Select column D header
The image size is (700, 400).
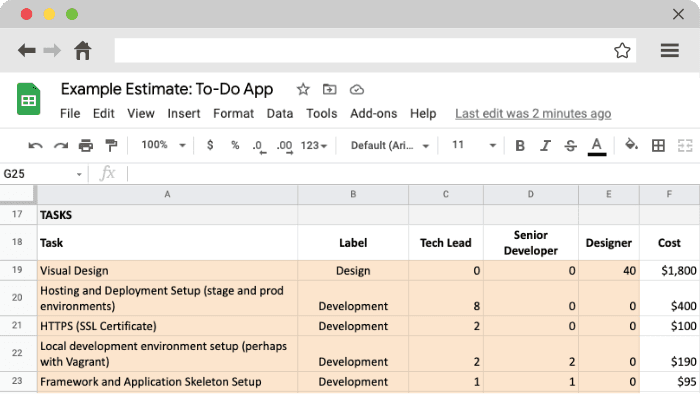[531, 195]
